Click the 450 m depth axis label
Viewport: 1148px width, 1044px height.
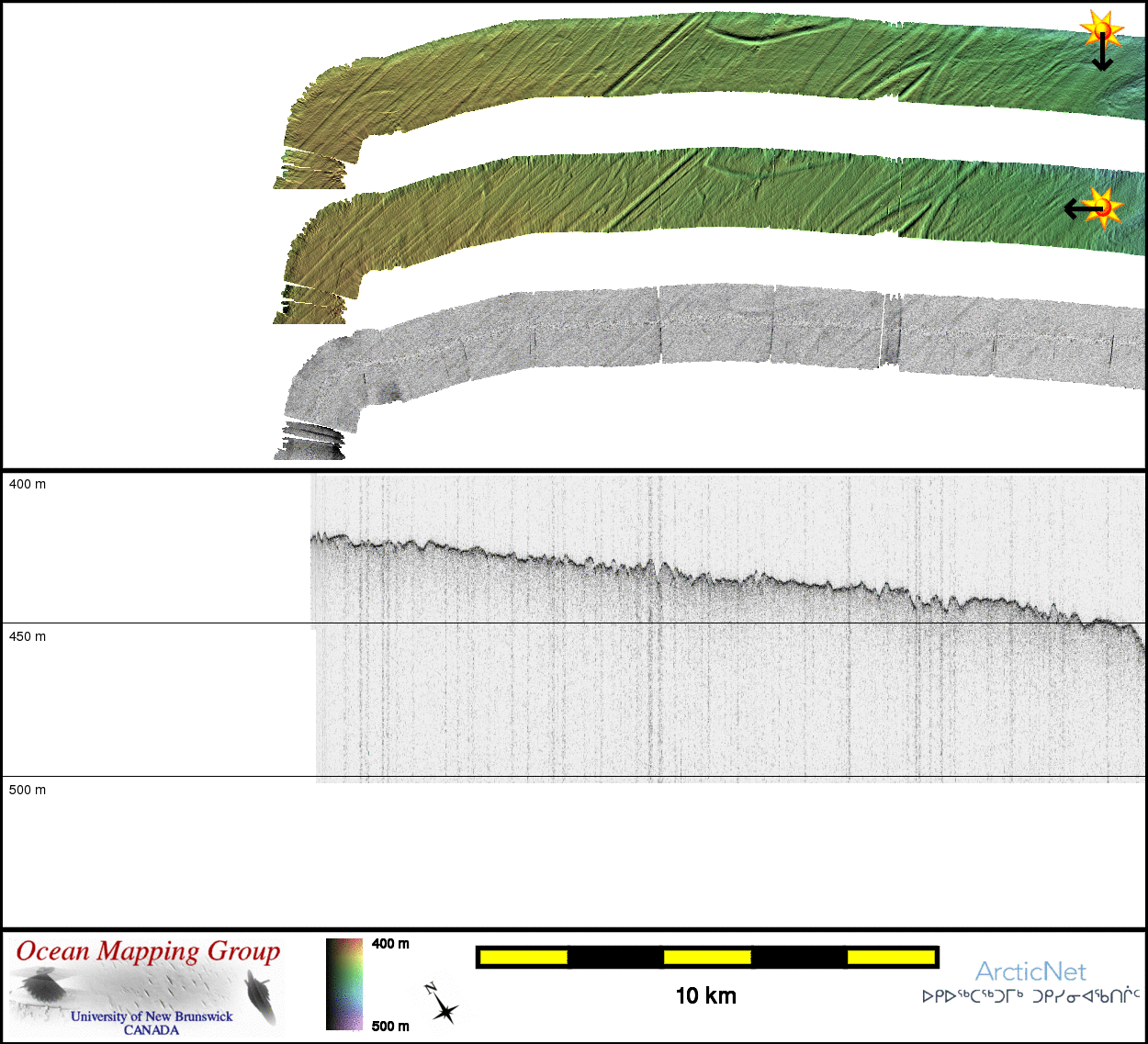[28, 636]
